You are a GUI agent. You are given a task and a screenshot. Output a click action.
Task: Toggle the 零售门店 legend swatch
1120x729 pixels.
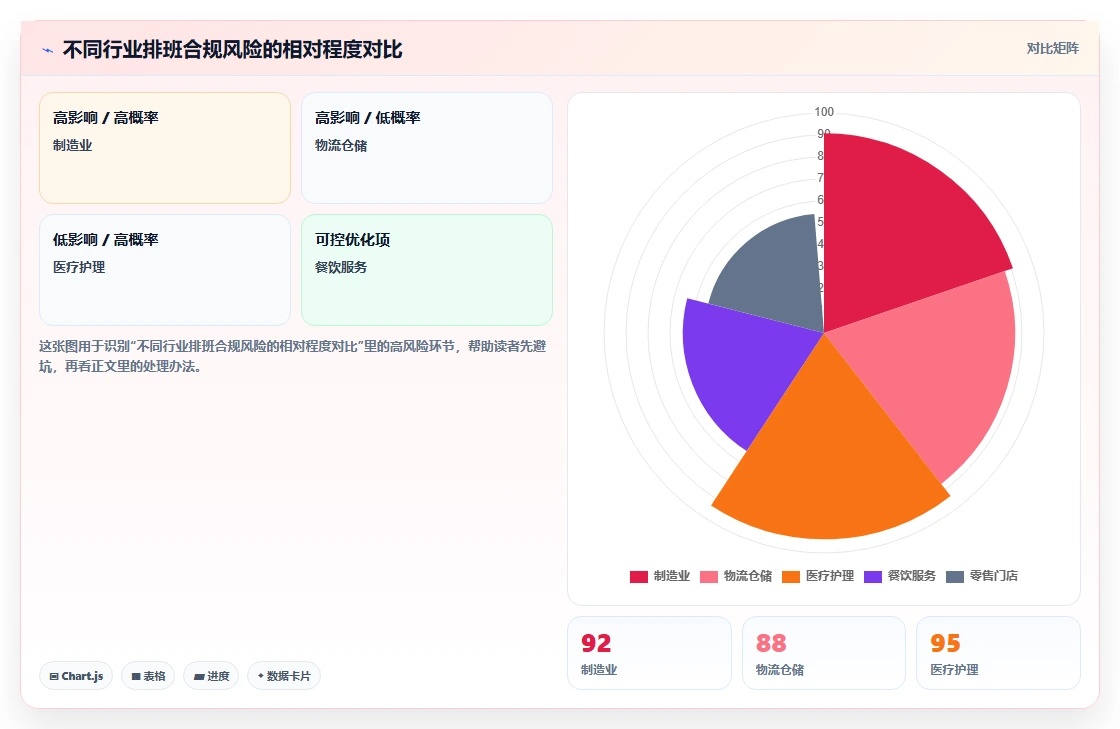coord(955,576)
